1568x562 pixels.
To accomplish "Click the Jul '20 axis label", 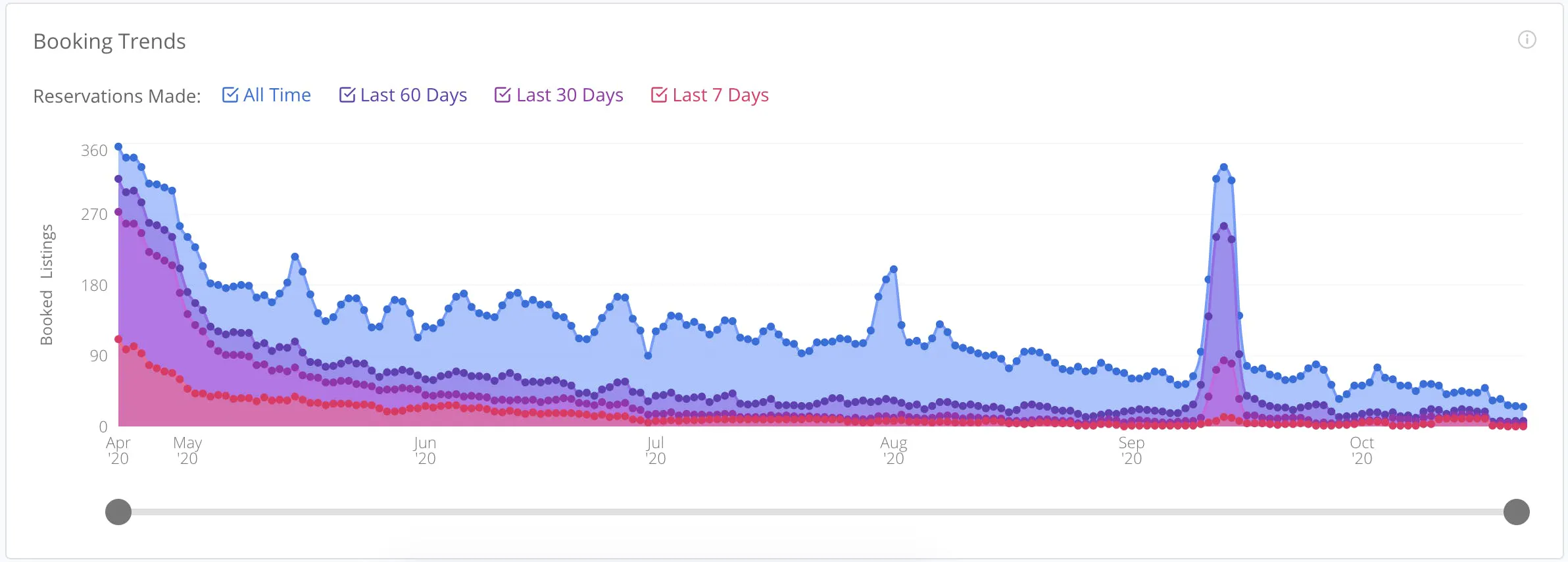I will (655, 451).
